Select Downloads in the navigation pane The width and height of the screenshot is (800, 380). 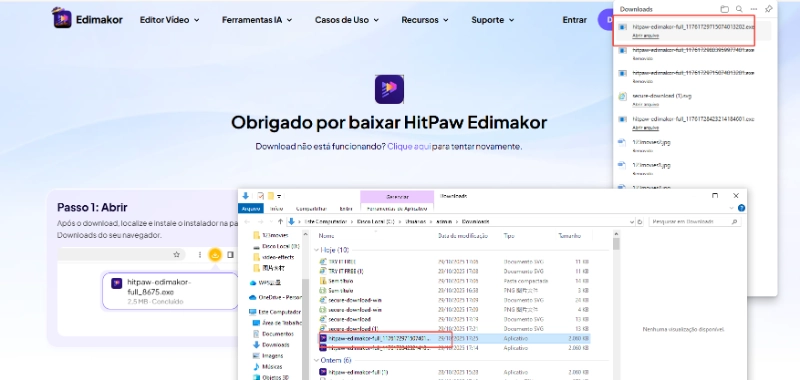[271, 345]
